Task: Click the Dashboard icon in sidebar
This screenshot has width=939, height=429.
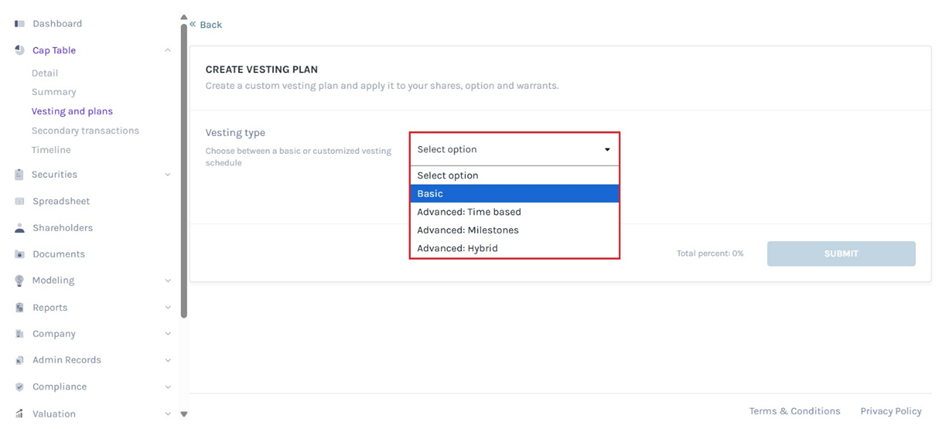Action: click(20, 24)
